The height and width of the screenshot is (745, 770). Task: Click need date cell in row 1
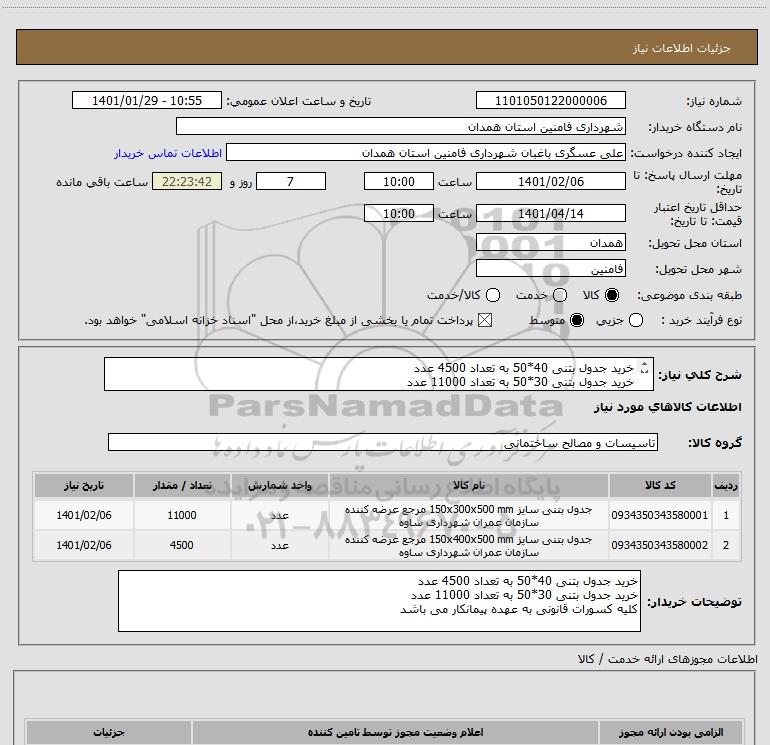(83, 515)
